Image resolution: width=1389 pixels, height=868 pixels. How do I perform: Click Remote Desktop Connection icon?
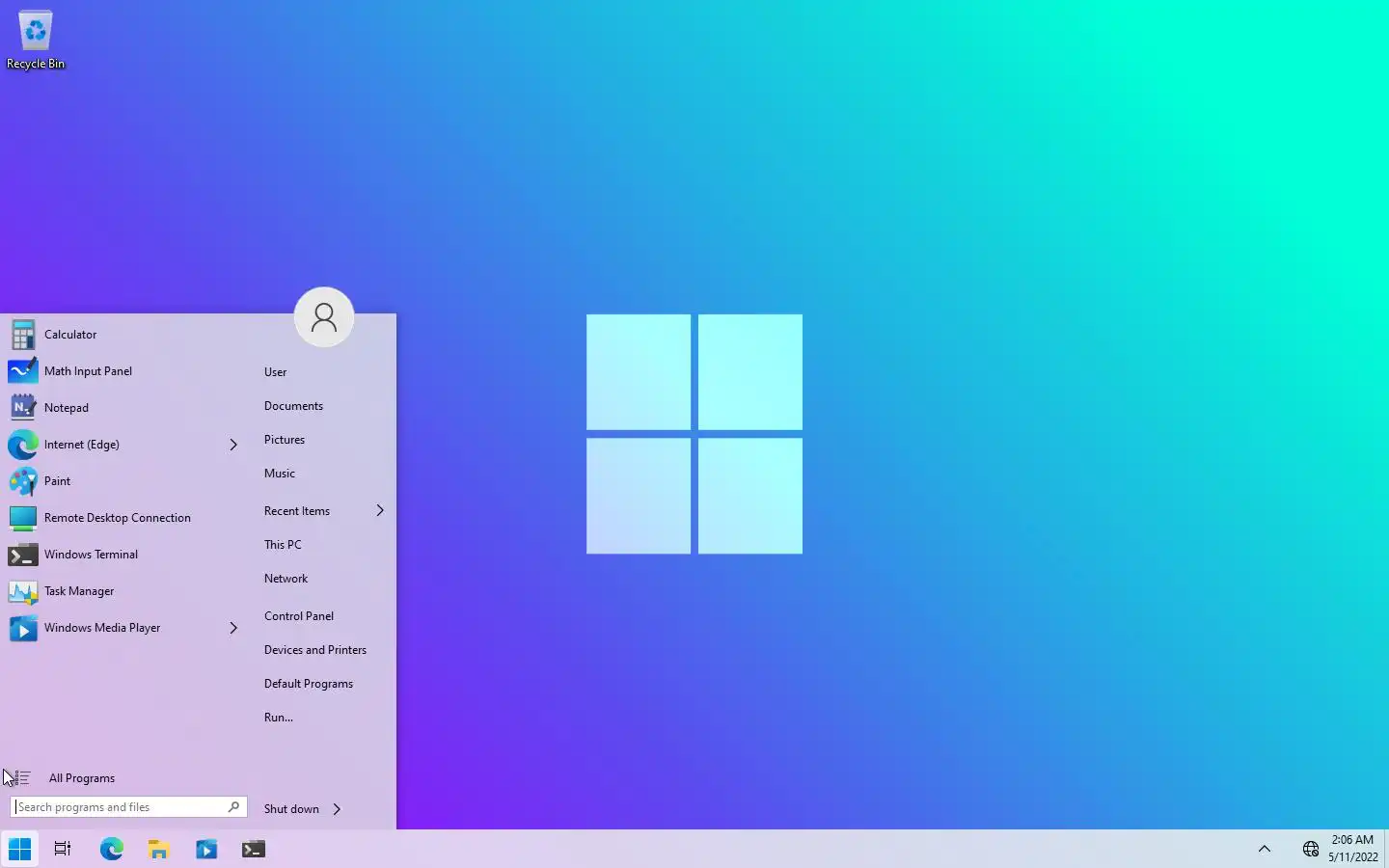coord(23,518)
